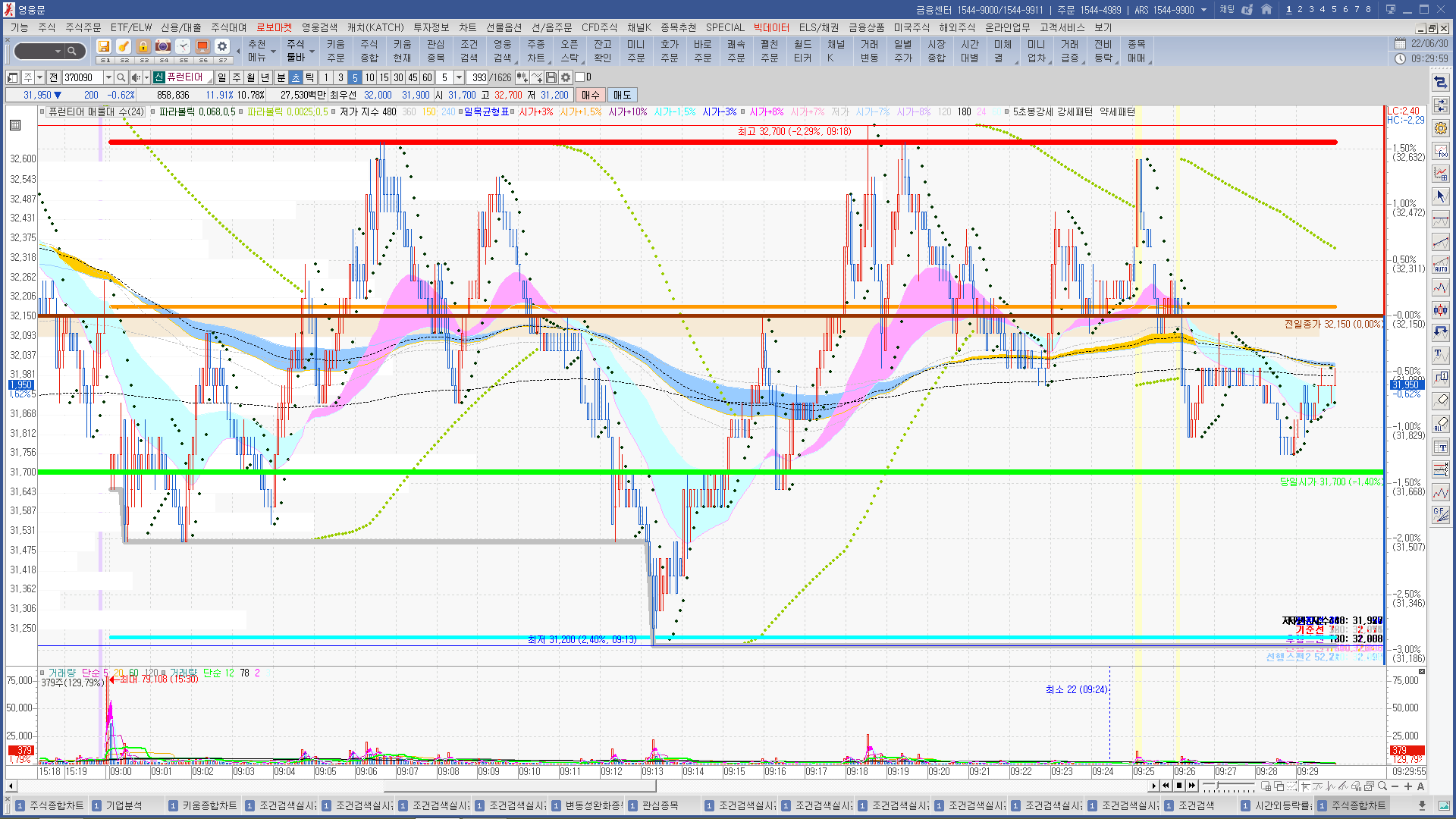Click the camera screenshot icon S4

pyautogui.click(x=163, y=47)
